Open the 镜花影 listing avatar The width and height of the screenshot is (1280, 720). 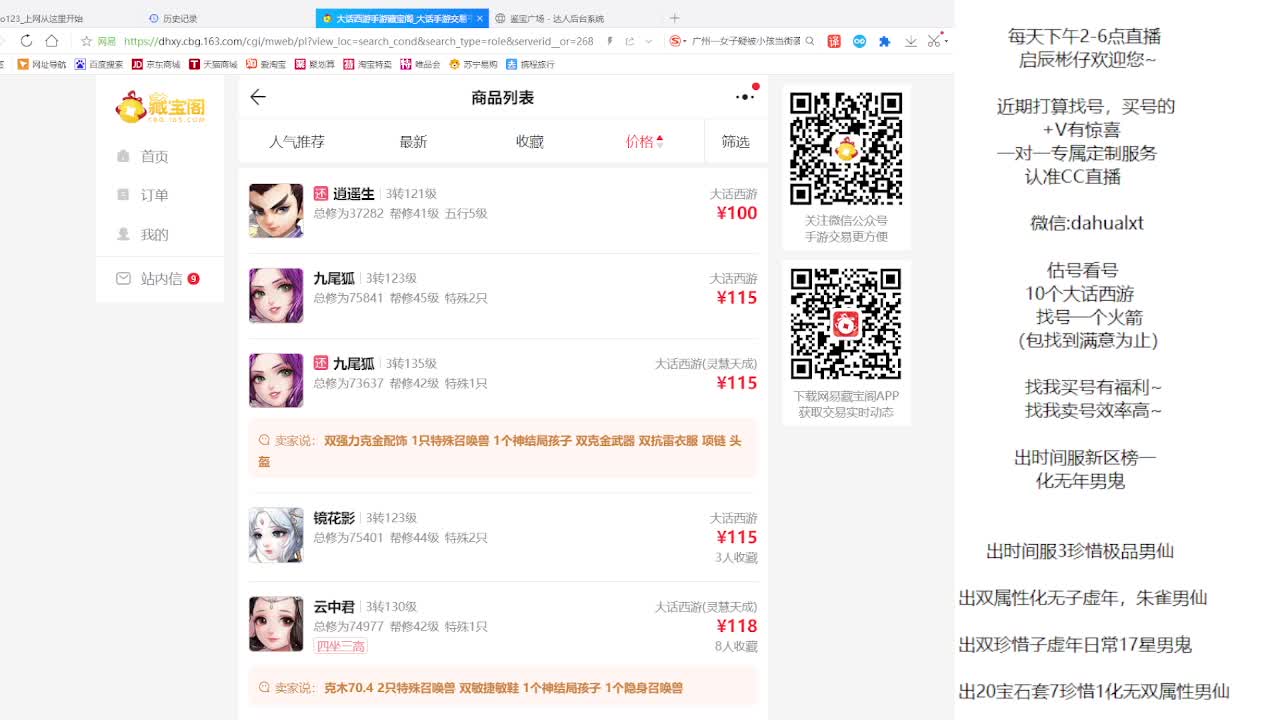[x=276, y=535]
